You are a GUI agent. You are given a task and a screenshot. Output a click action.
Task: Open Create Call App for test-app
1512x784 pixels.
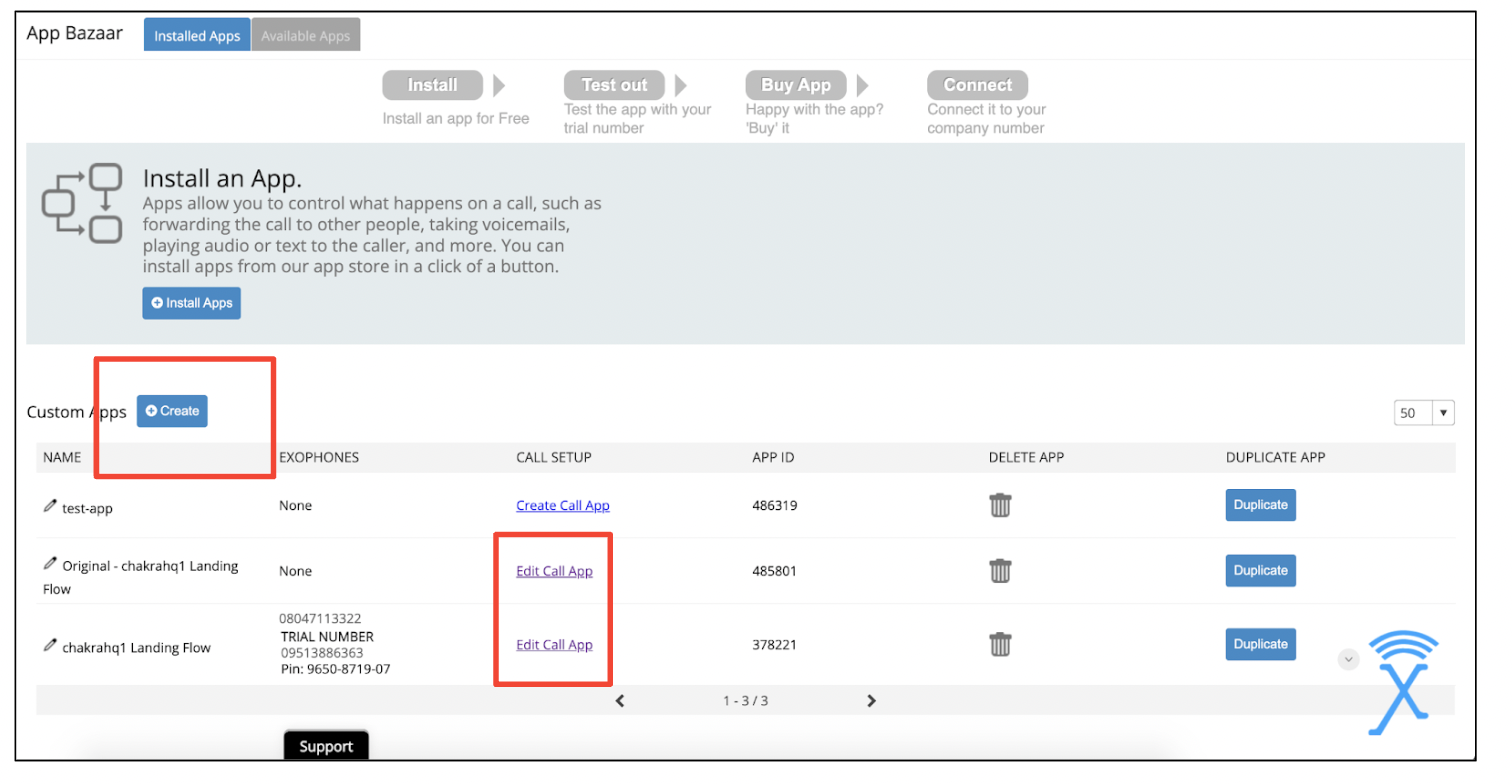click(562, 506)
